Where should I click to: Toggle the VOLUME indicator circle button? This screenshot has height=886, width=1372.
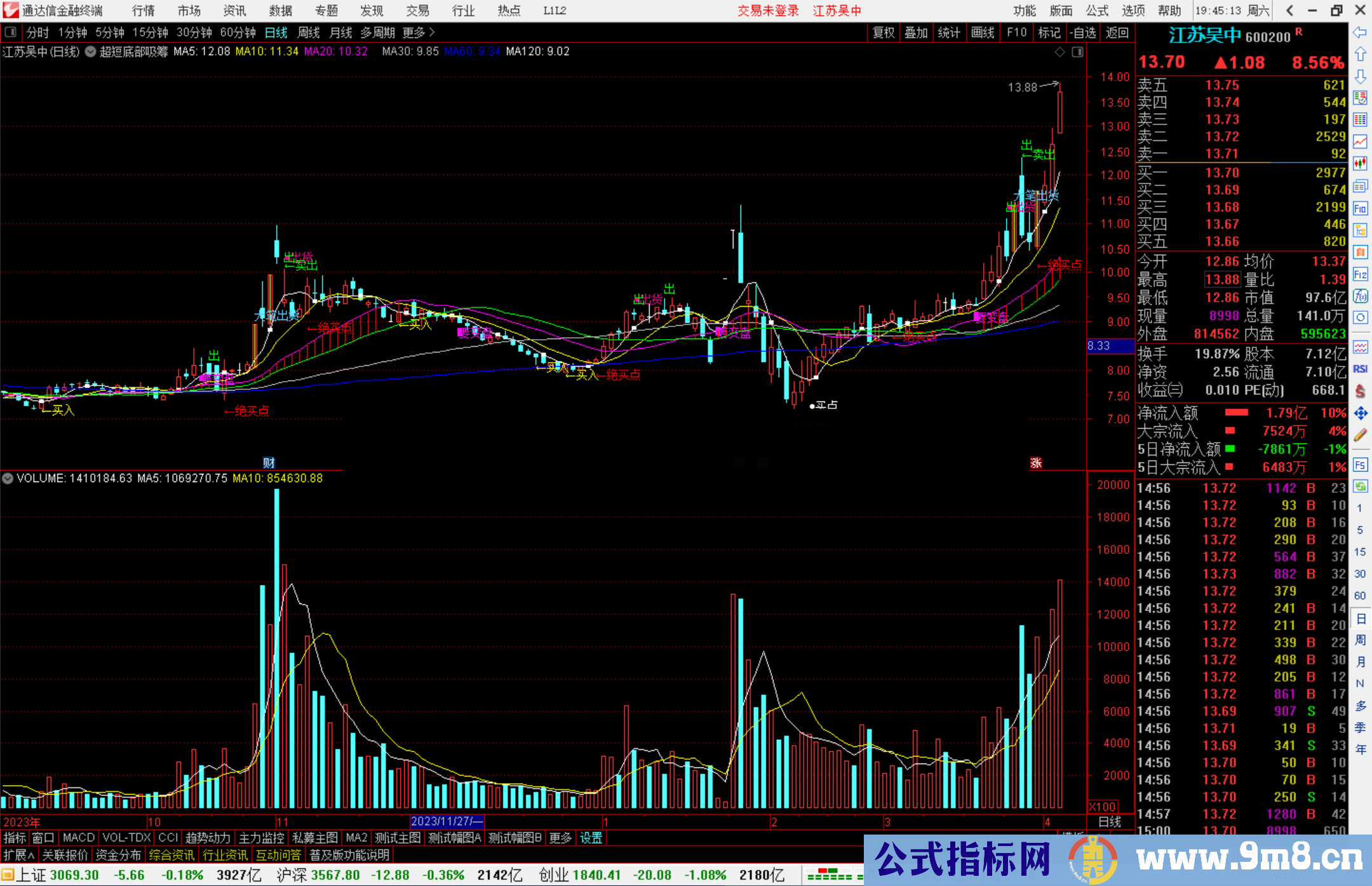(8, 478)
